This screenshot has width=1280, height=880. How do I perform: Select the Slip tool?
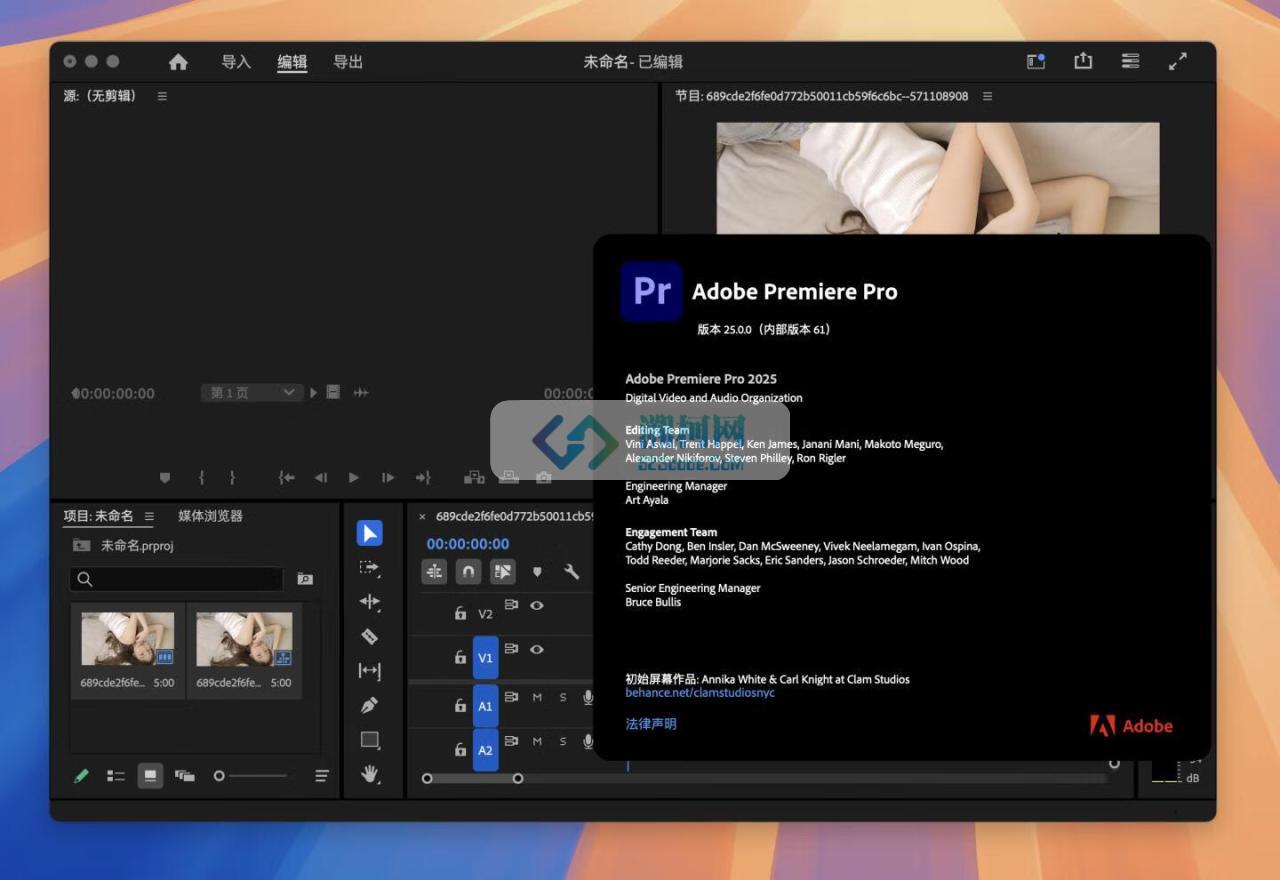click(369, 671)
